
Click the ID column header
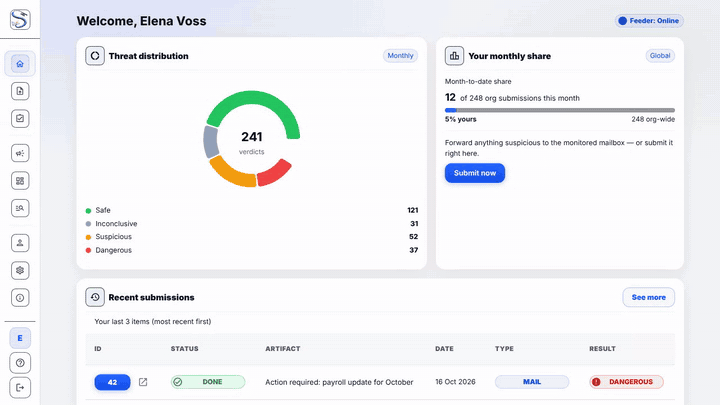pyautogui.click(x=98, y=349)
